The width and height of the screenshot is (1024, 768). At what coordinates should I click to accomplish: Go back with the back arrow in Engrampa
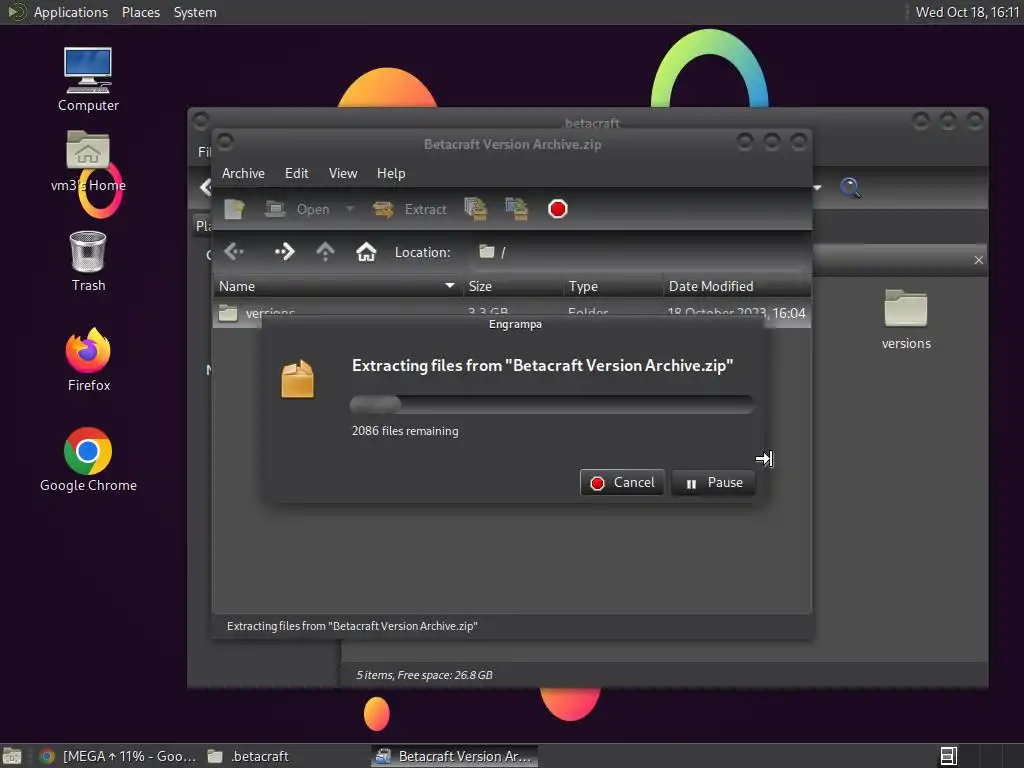tap(233, 251)
